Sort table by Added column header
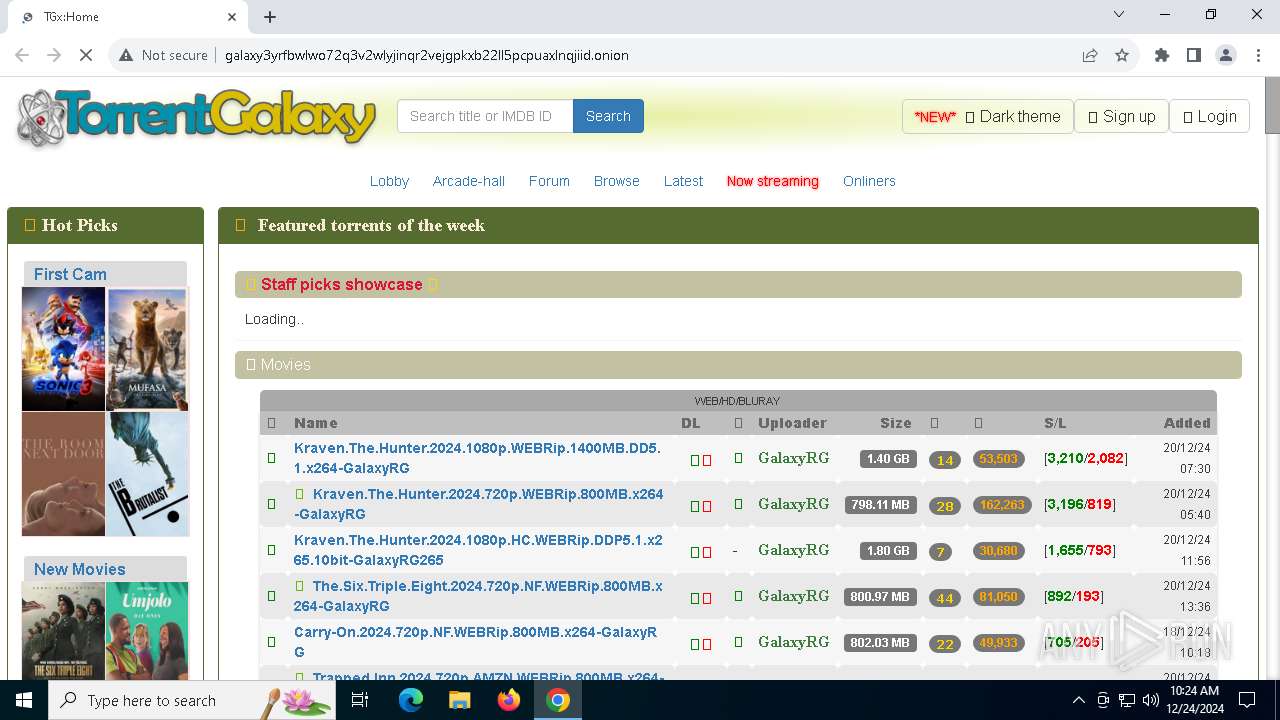Screen dimensions: 1280x720 tap(1187, 423)
